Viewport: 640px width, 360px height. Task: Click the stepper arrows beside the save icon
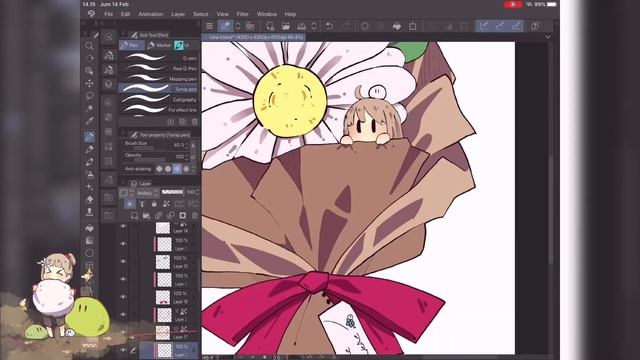pos(314,26)
